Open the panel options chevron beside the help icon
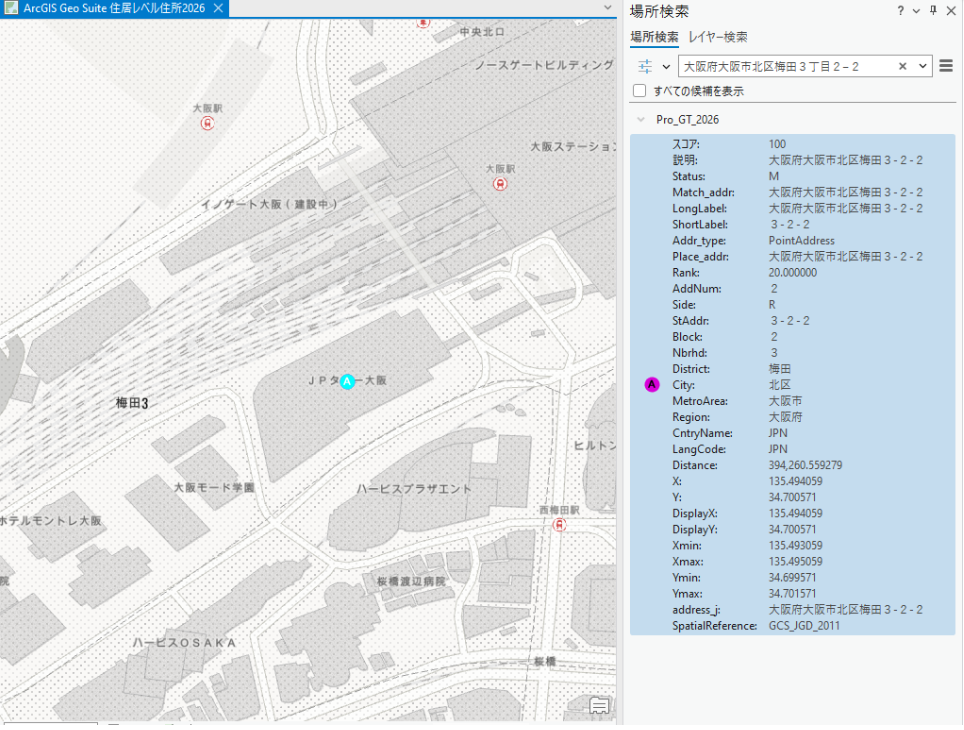The width and height of the screenshot is (964, 730). [918, 11]
